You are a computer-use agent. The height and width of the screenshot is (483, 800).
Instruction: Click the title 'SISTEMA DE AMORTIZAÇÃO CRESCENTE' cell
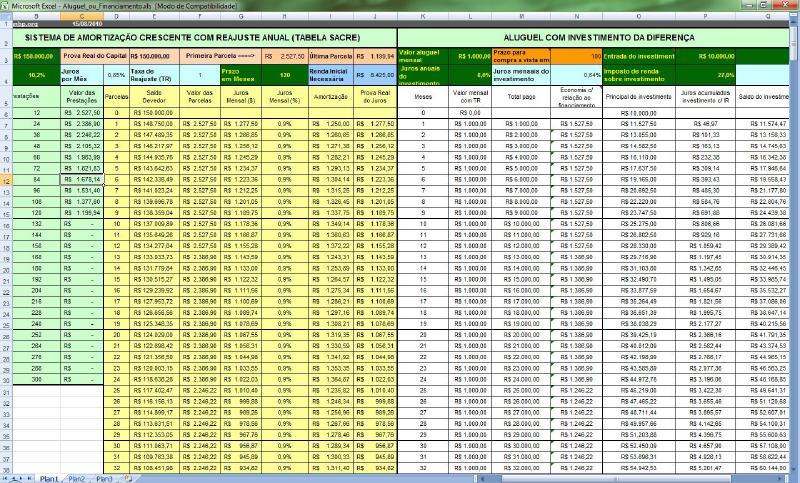pos(204,38)
